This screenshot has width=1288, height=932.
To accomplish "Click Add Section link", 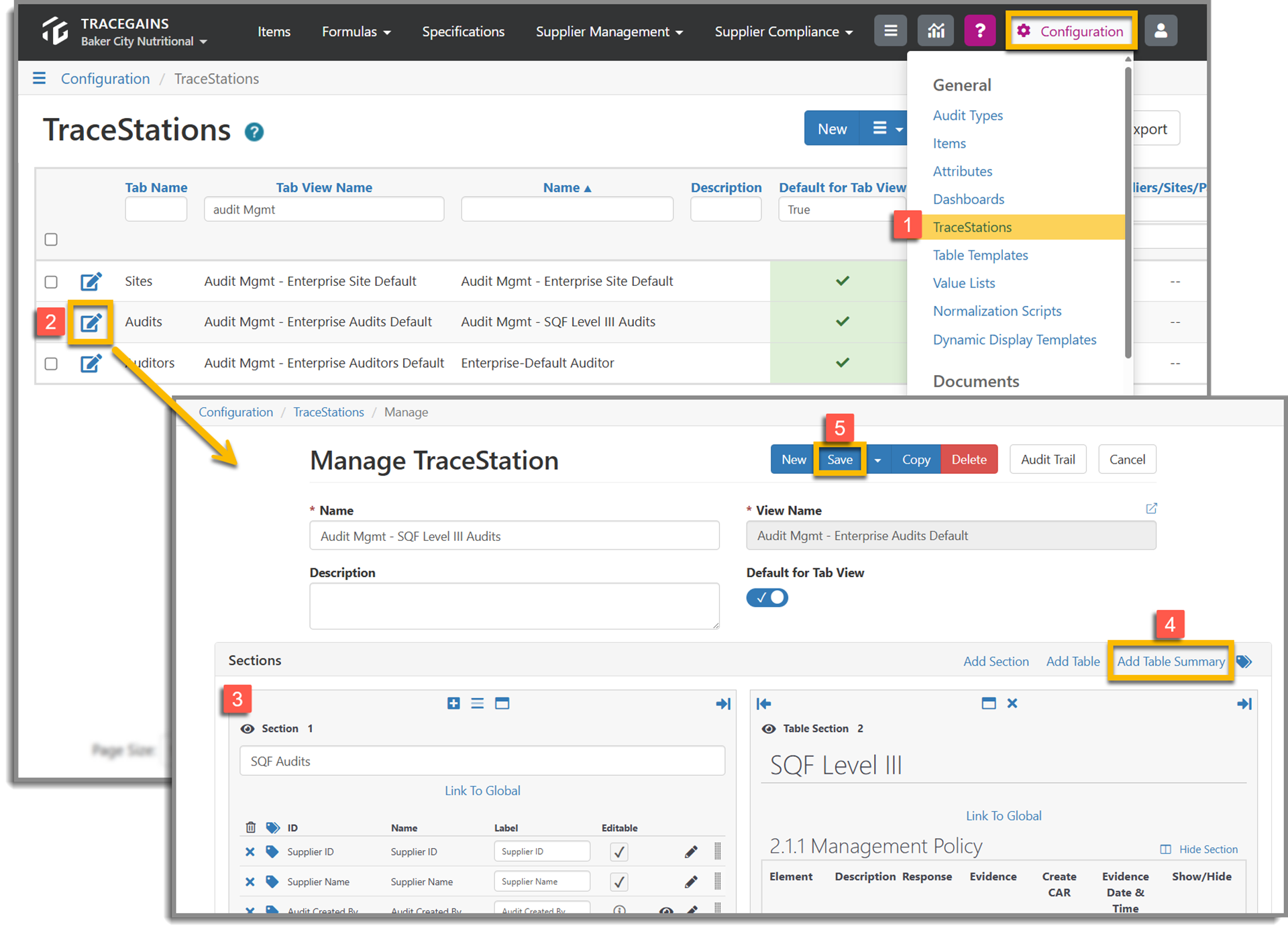I will point(996,662).
